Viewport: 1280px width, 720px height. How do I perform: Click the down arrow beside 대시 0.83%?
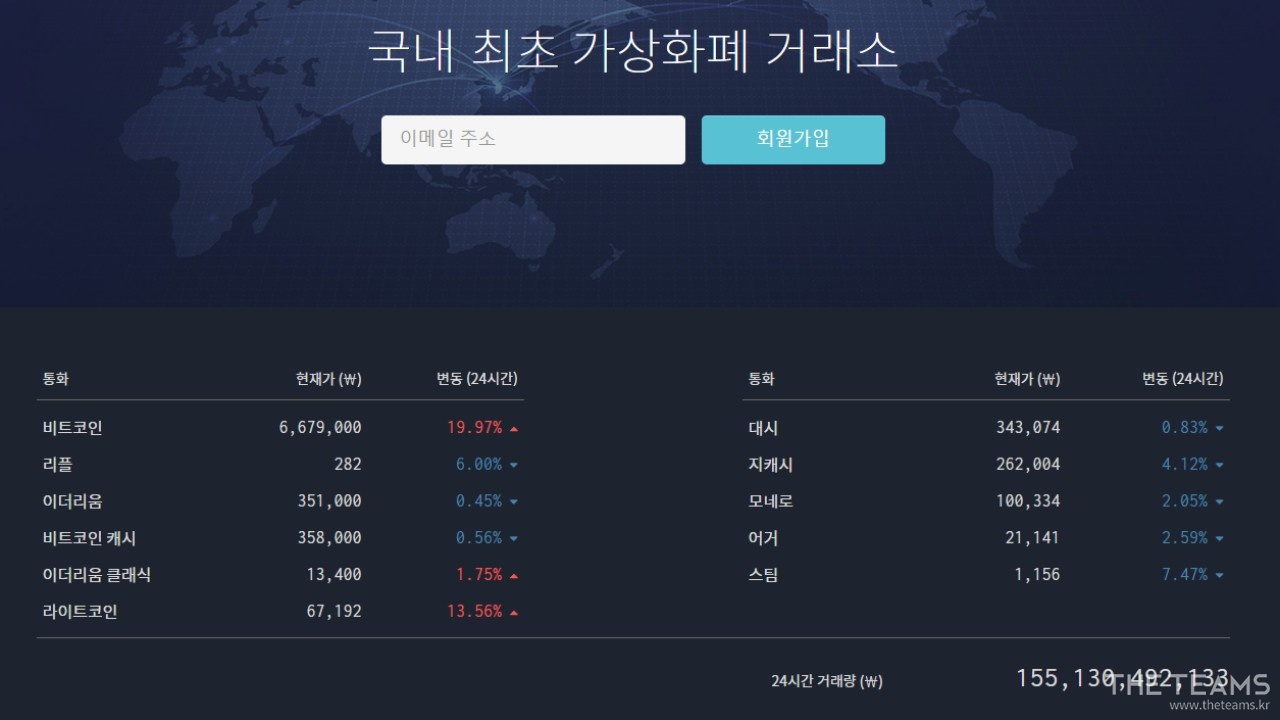[1220, 429]
